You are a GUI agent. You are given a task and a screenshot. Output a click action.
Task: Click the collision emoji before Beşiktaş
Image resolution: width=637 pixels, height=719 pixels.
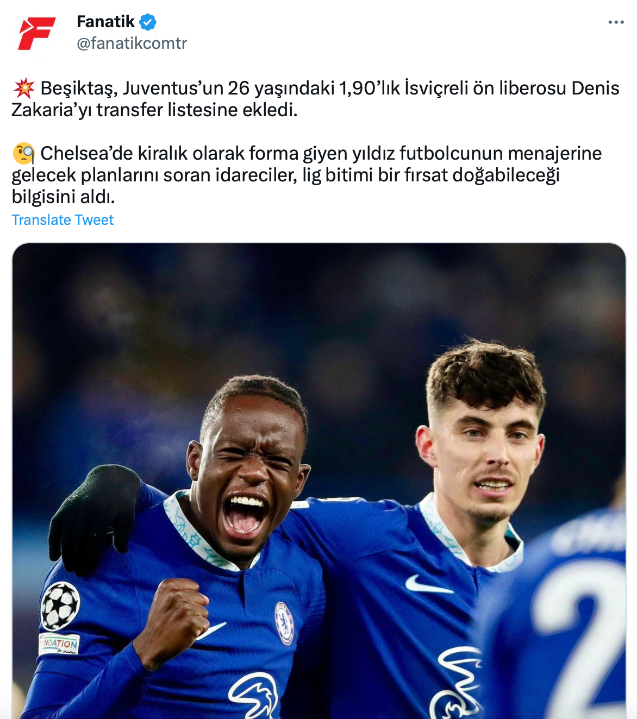tap(24, 88)
